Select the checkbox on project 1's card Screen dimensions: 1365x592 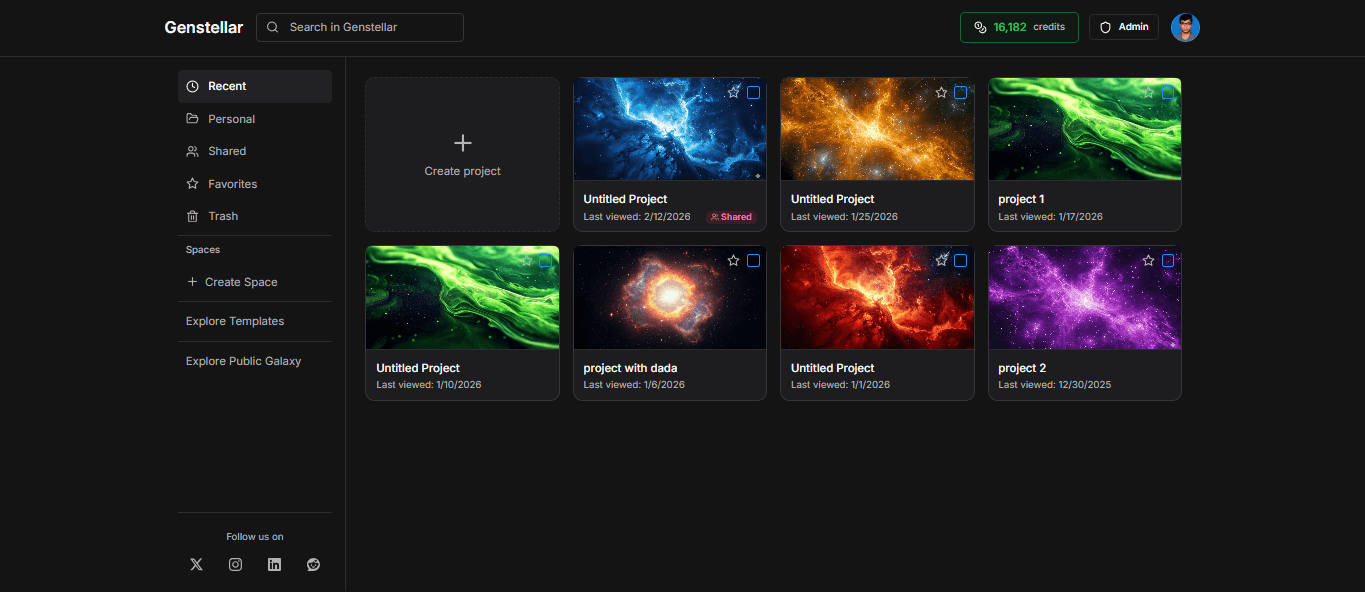(1168, 91)
